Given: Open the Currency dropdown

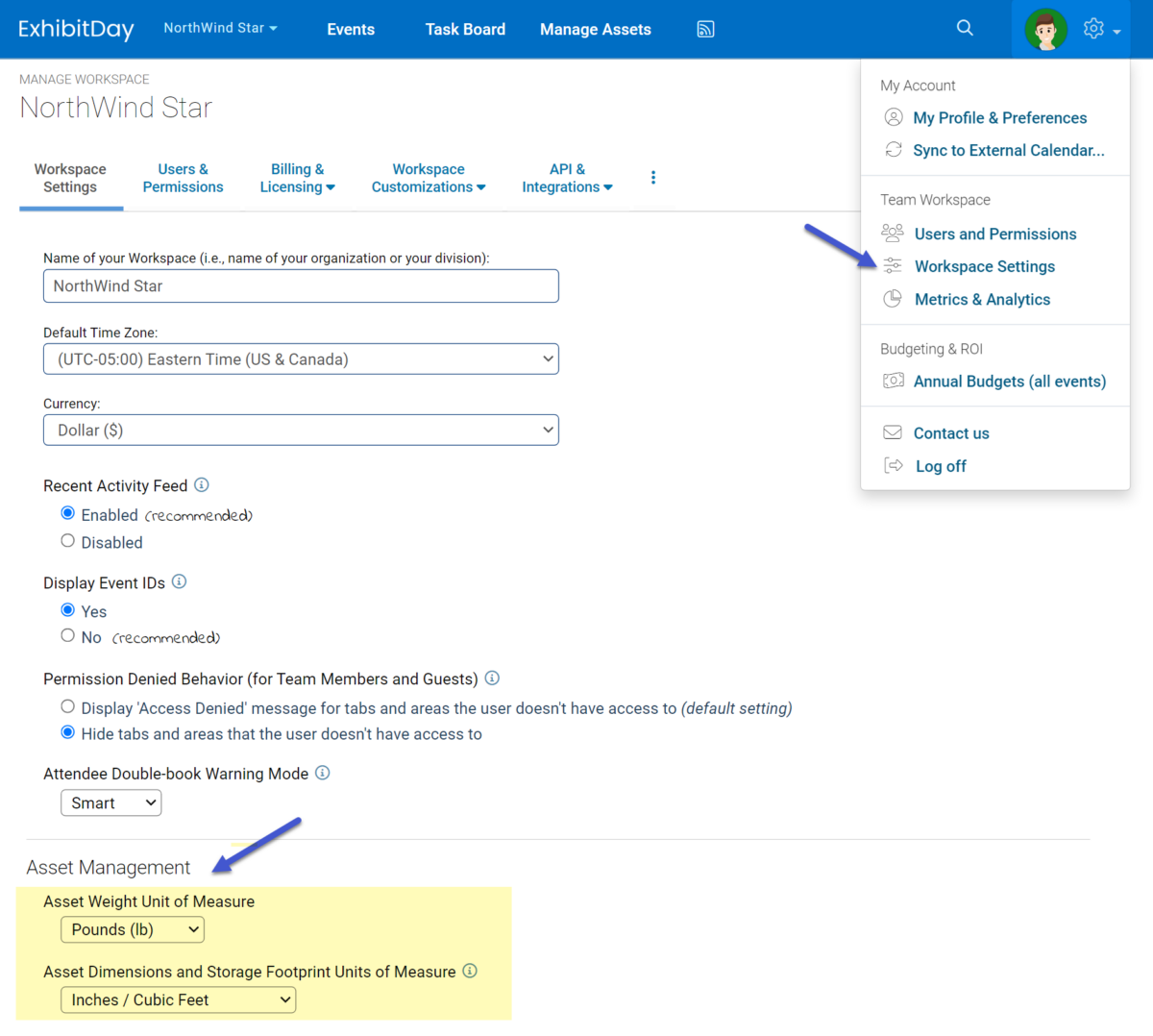Looking at the screenshot, I should [x=301, y=431].
